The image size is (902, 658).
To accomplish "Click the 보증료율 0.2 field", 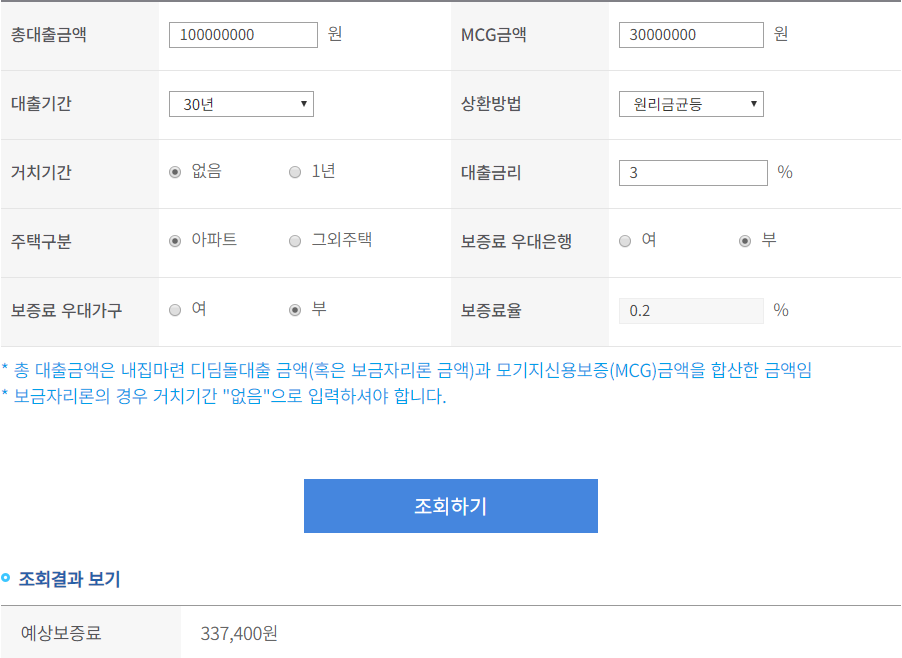I will pyautogui.click(x=691, y=311).
